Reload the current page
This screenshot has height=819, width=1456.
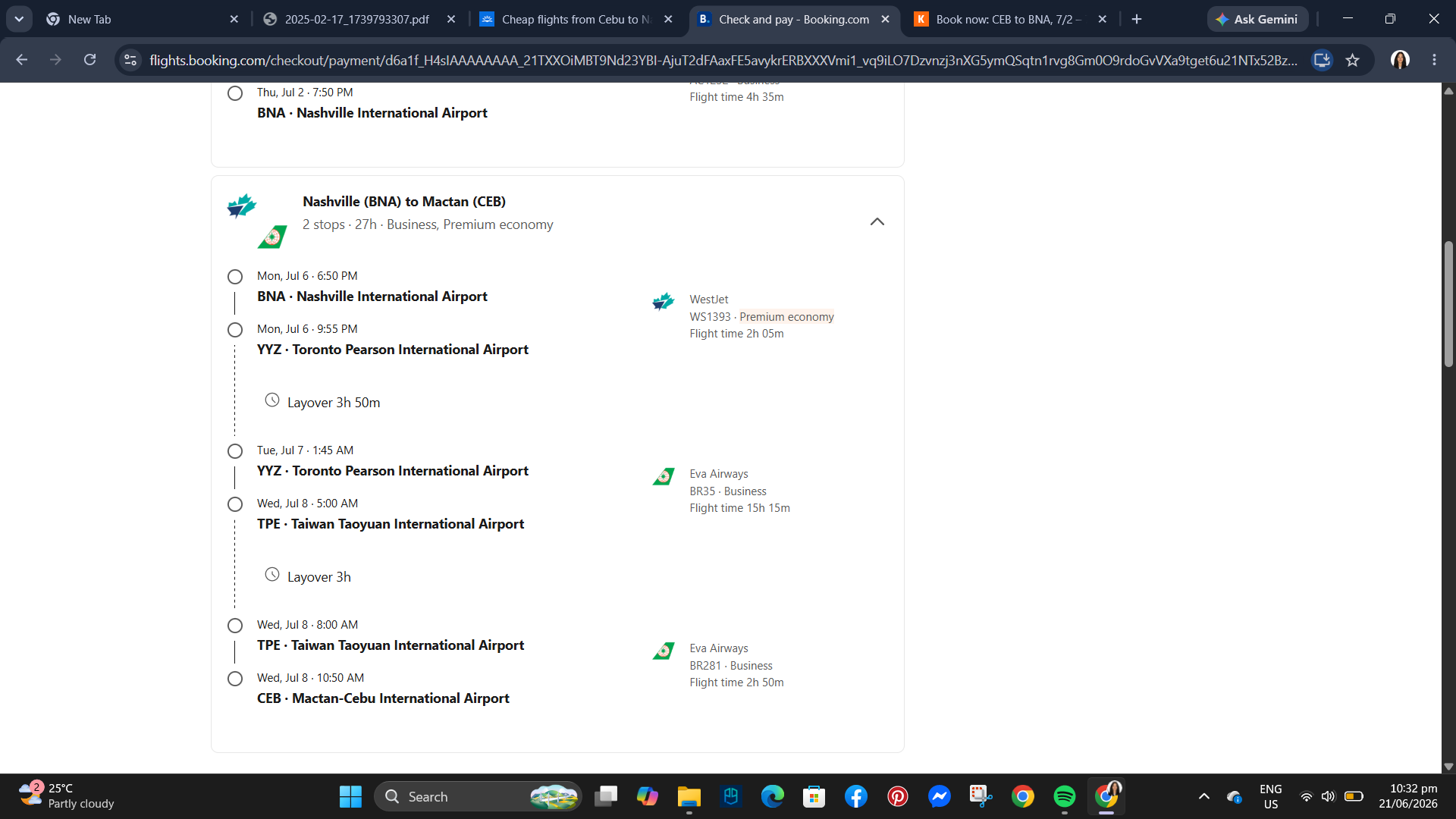pyautogui.click(x=89, y=59)
